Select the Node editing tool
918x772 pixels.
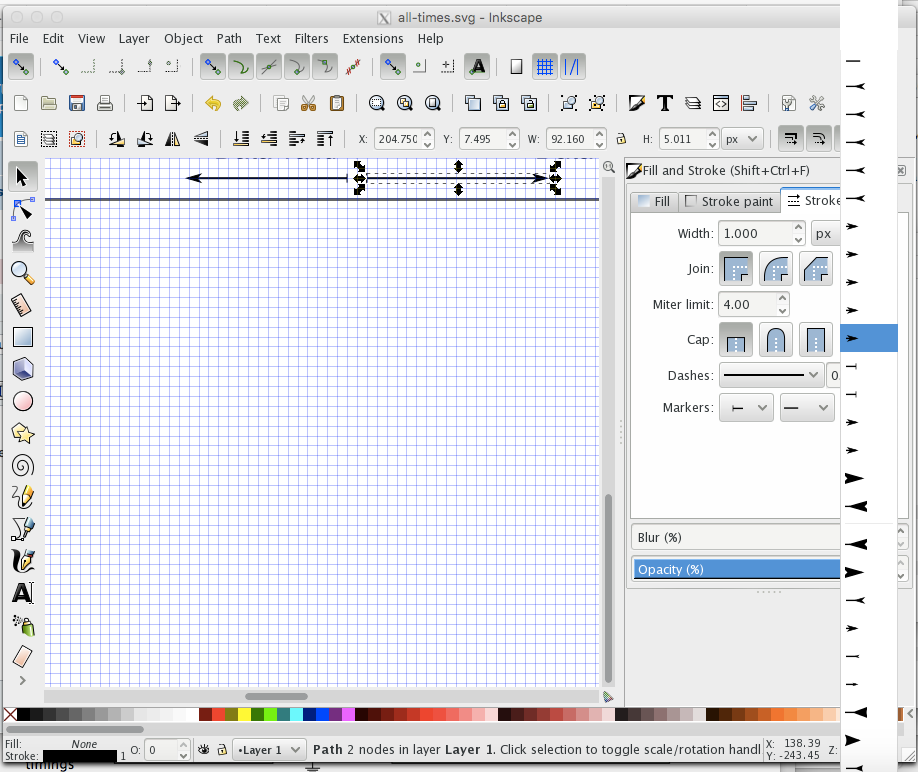23,209
